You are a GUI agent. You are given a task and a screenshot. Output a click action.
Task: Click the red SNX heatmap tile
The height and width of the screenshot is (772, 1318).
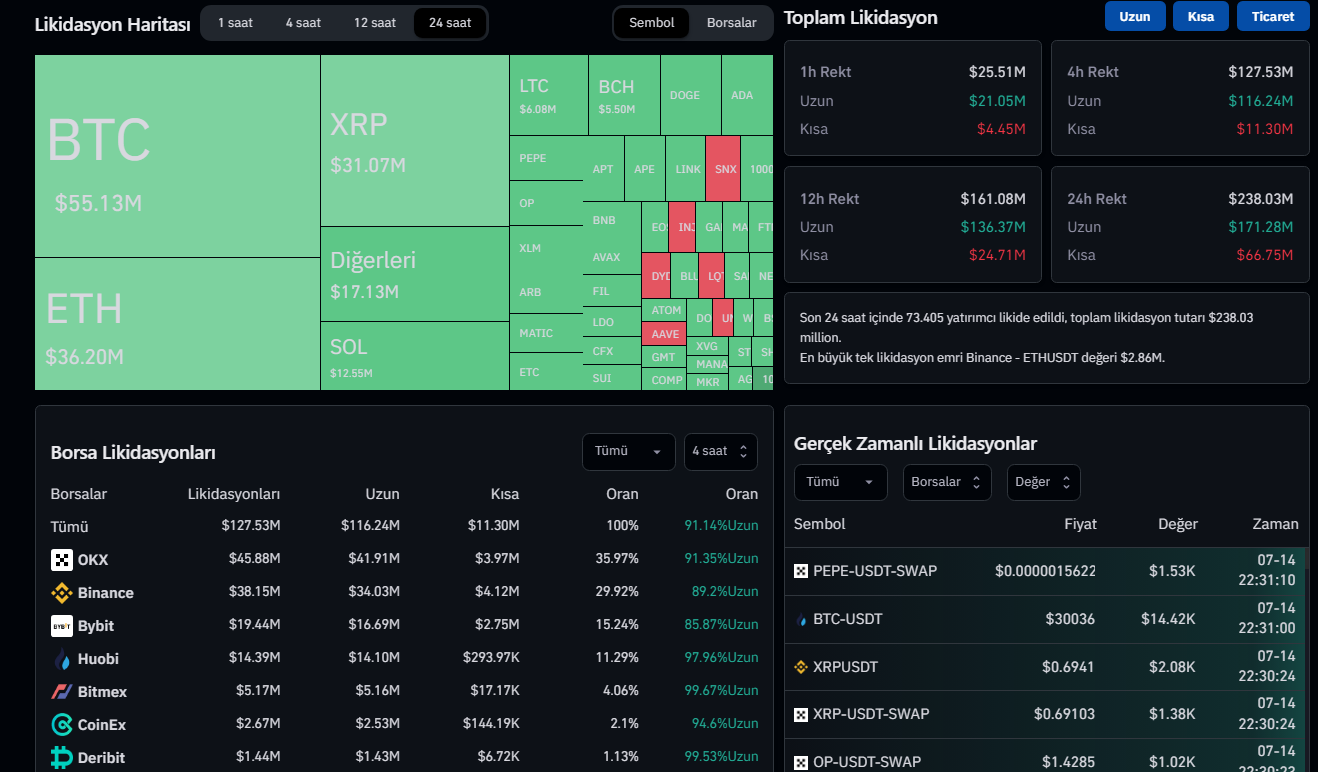point(724,169)
